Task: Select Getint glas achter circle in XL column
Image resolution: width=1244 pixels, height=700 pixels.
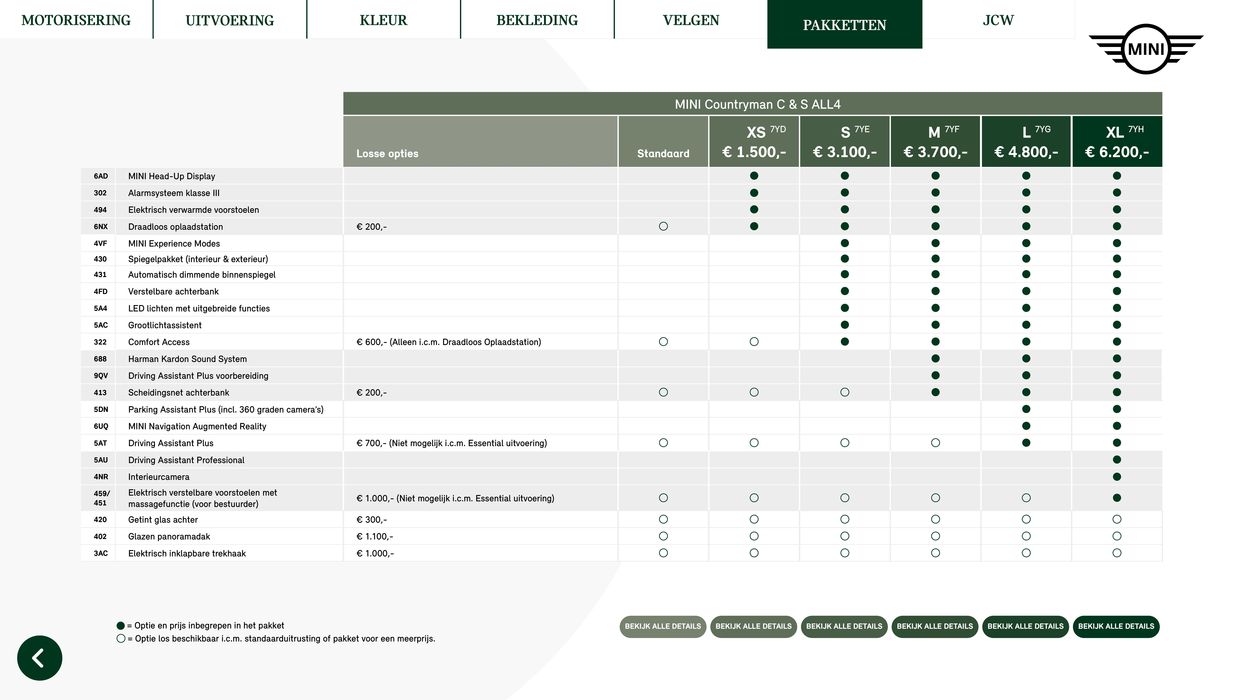Action: tap(1116, 520)
